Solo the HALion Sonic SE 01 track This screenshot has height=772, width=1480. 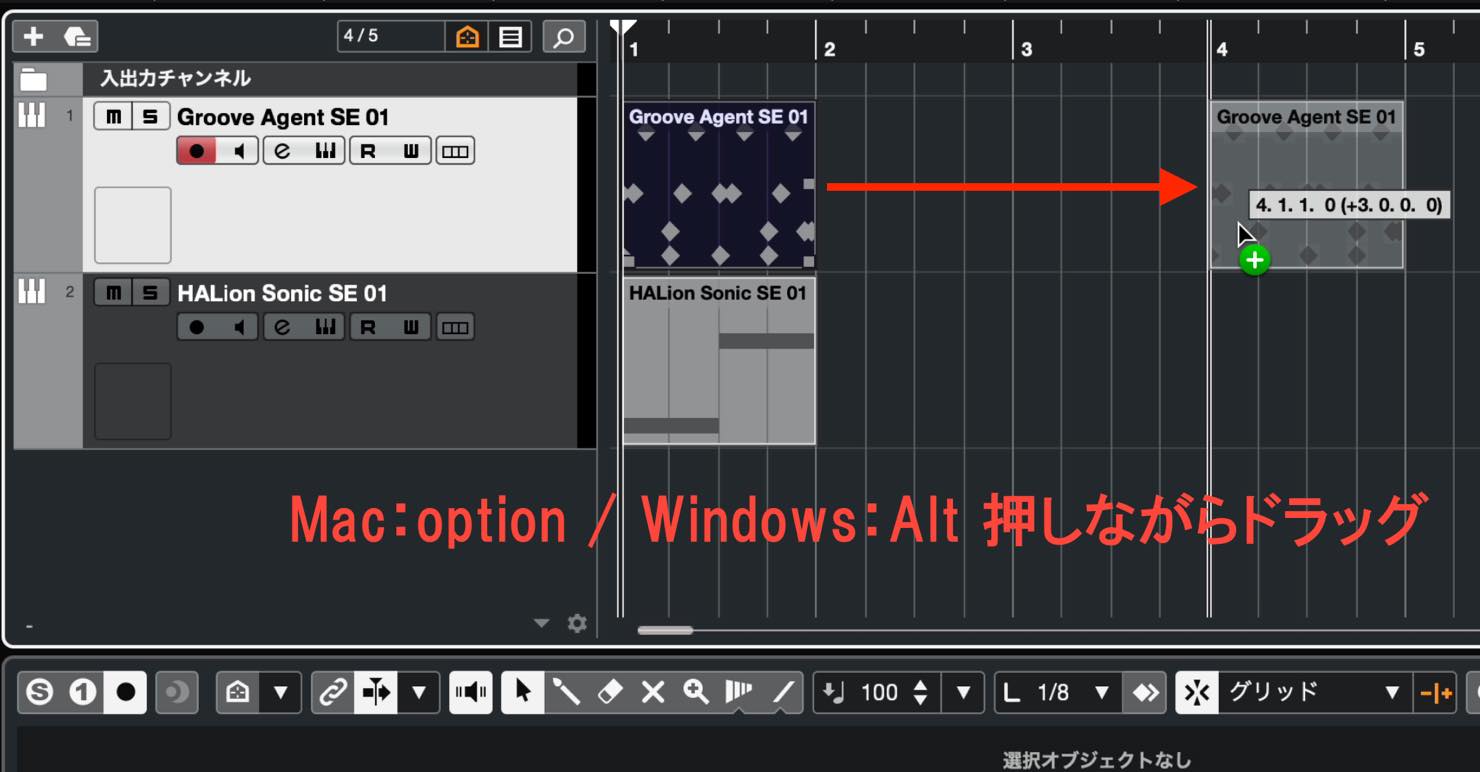(x=150, y=293)
